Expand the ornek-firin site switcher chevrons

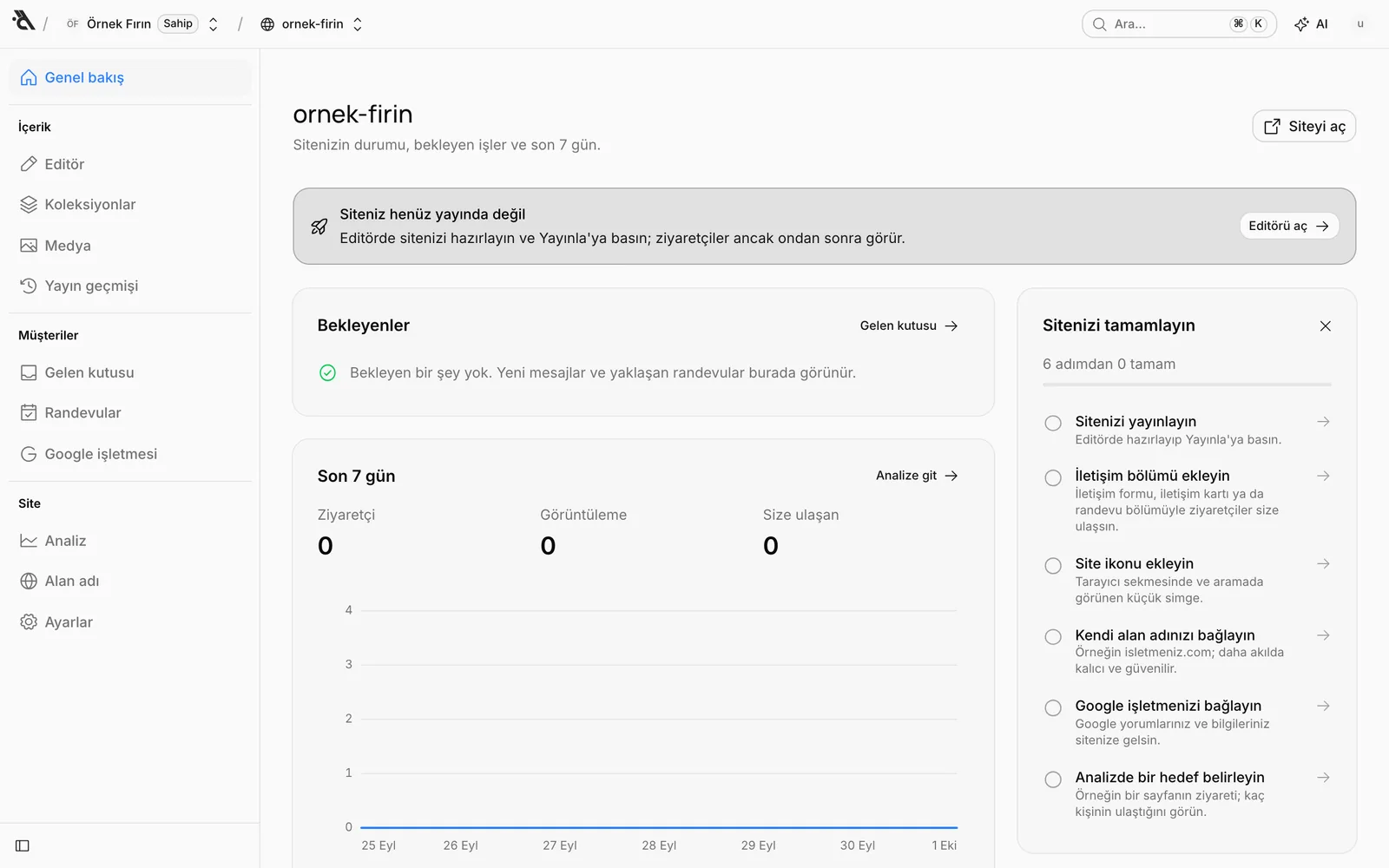click(357, 24)
